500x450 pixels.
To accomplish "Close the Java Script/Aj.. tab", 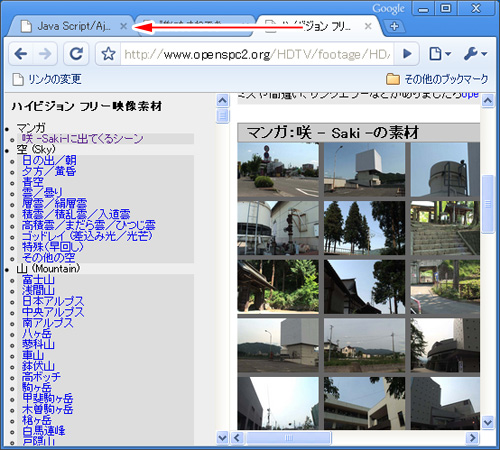I will coord(123,26).
